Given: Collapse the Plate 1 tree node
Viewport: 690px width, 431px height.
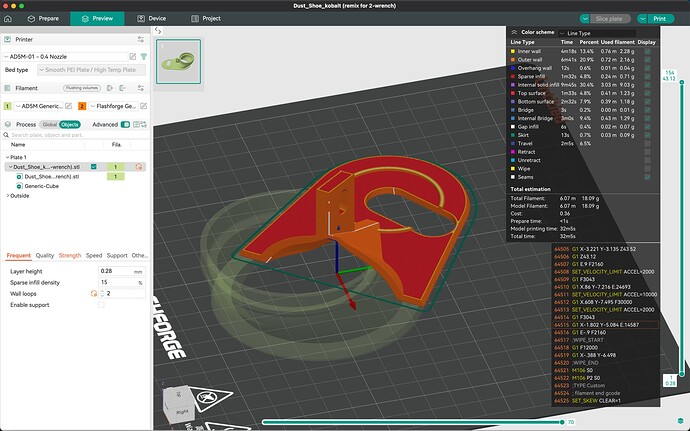Looking at the screenshot, I should [5, 157].
